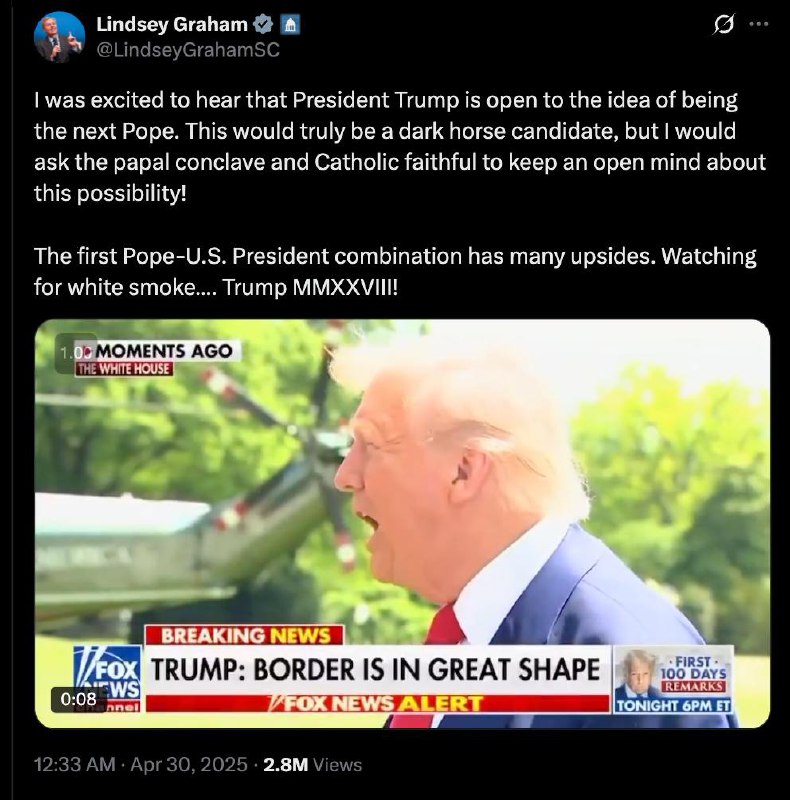Click the red BREAKING NEWS banner
The height and width of the screenshot is (800, 790).
point(244,636)
